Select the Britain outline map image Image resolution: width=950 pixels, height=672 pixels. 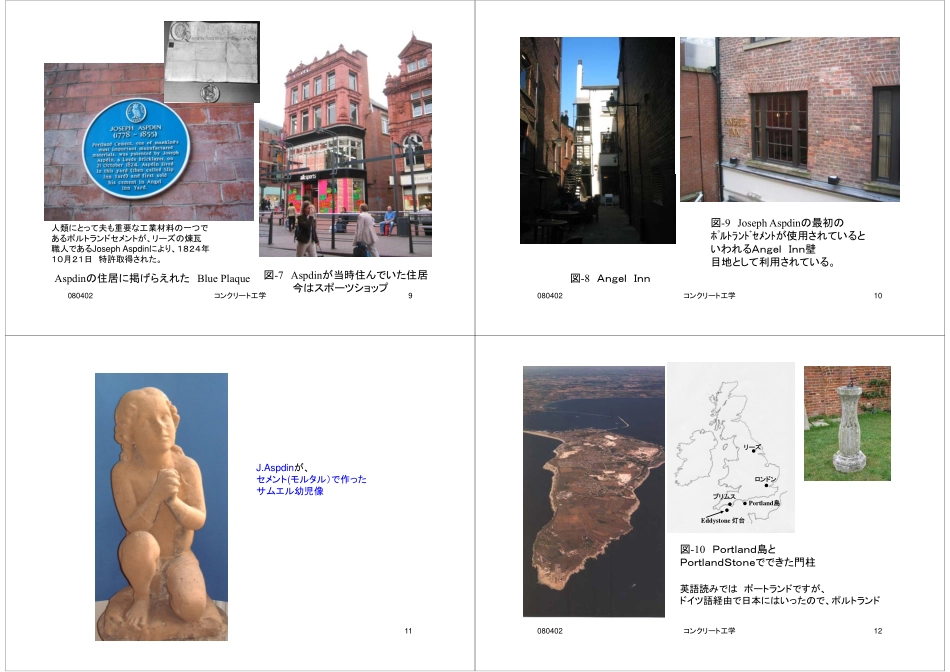(x=731, y=447)
